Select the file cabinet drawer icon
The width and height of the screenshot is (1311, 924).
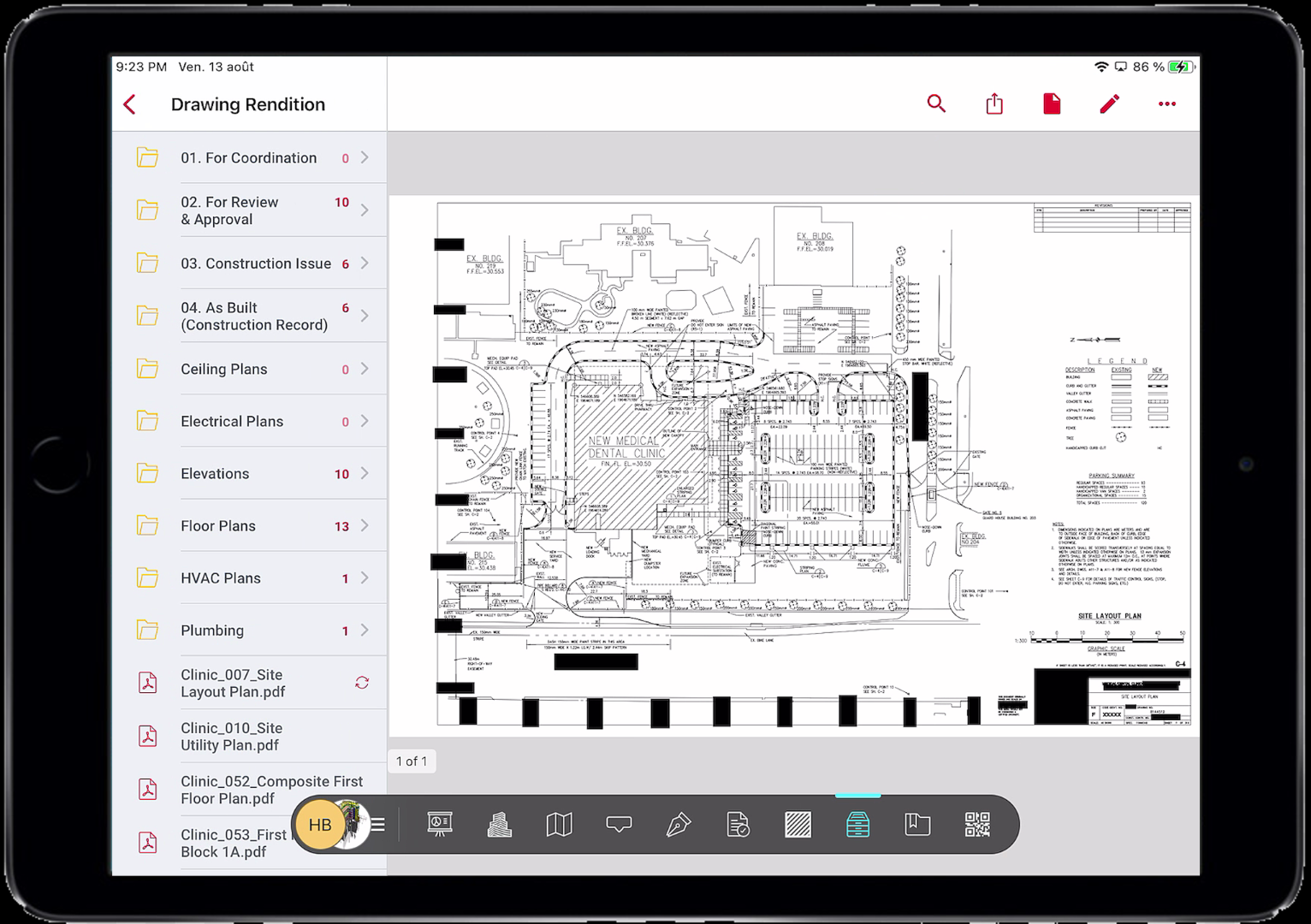coord(857,825)
